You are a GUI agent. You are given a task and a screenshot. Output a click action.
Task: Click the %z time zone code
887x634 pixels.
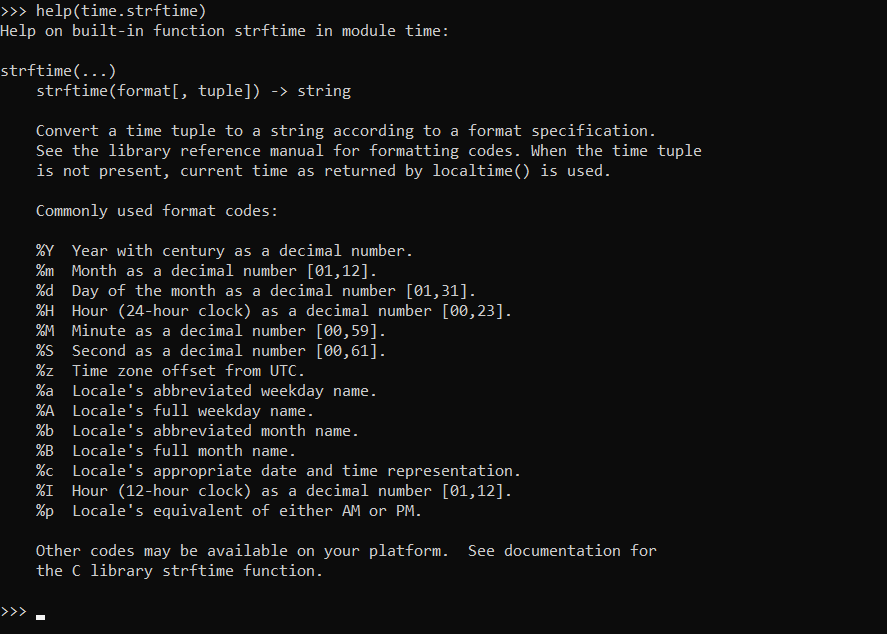[45, 371]
